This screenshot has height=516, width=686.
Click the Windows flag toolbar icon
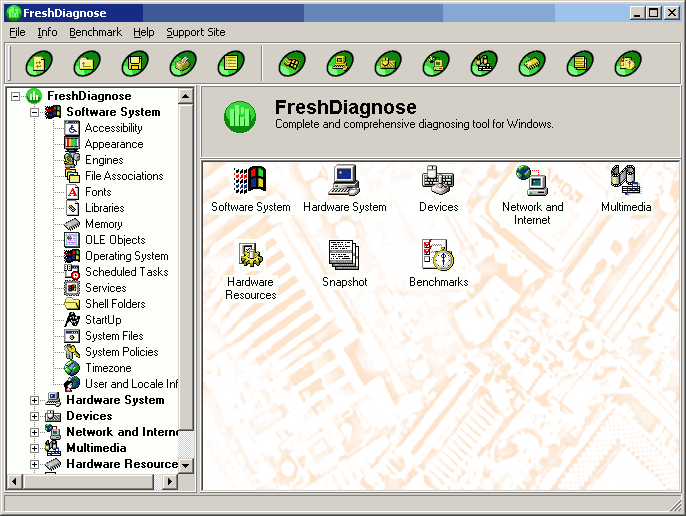click(x=292, y=63)
